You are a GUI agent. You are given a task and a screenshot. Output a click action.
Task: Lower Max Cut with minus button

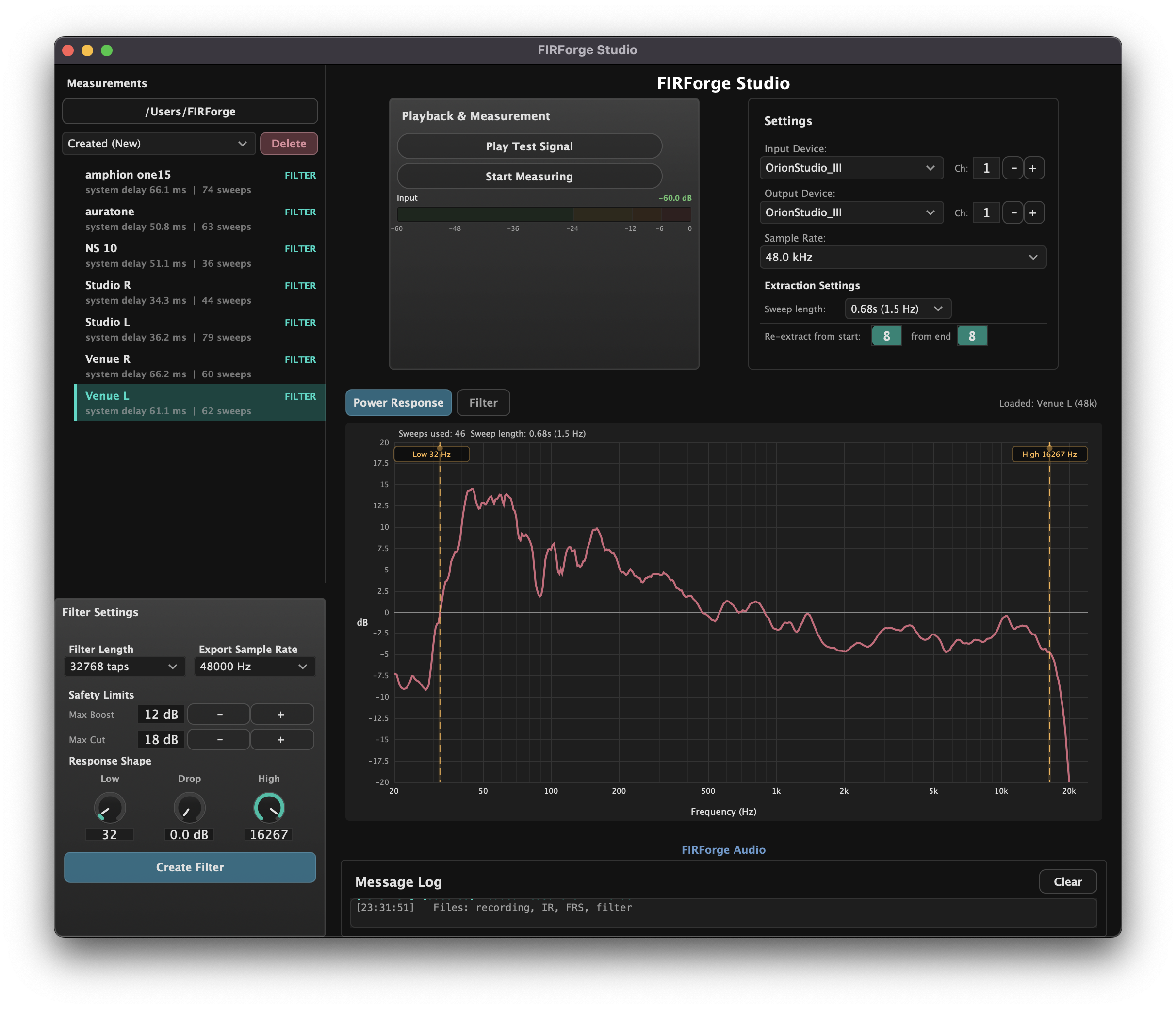(x=219, y=739)
